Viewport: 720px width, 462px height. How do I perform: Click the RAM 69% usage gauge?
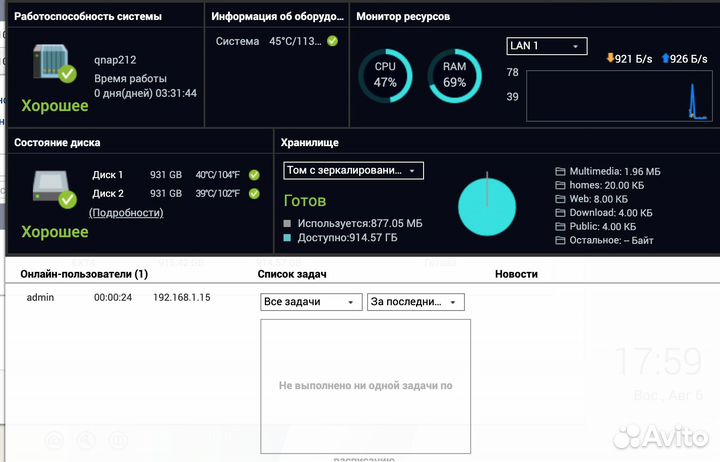pos(454,76)
